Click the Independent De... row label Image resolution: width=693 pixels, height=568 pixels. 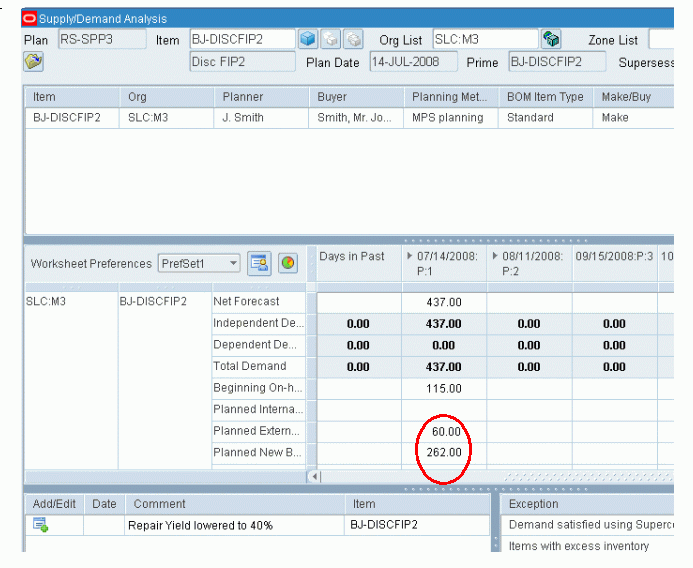[x=259, y=323]
